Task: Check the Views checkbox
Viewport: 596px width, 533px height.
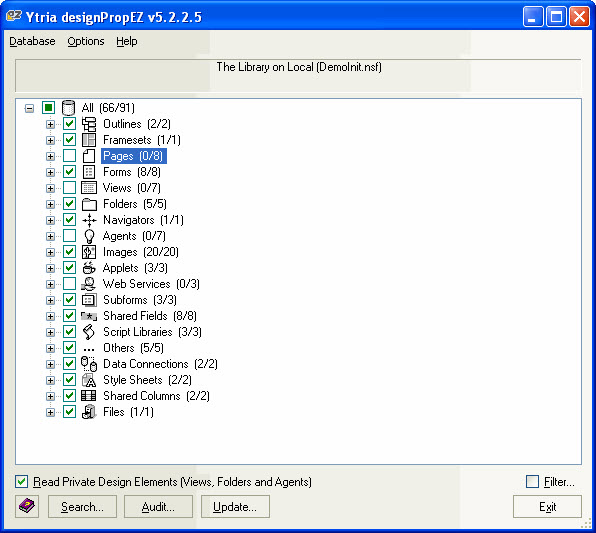Action: 69,188
